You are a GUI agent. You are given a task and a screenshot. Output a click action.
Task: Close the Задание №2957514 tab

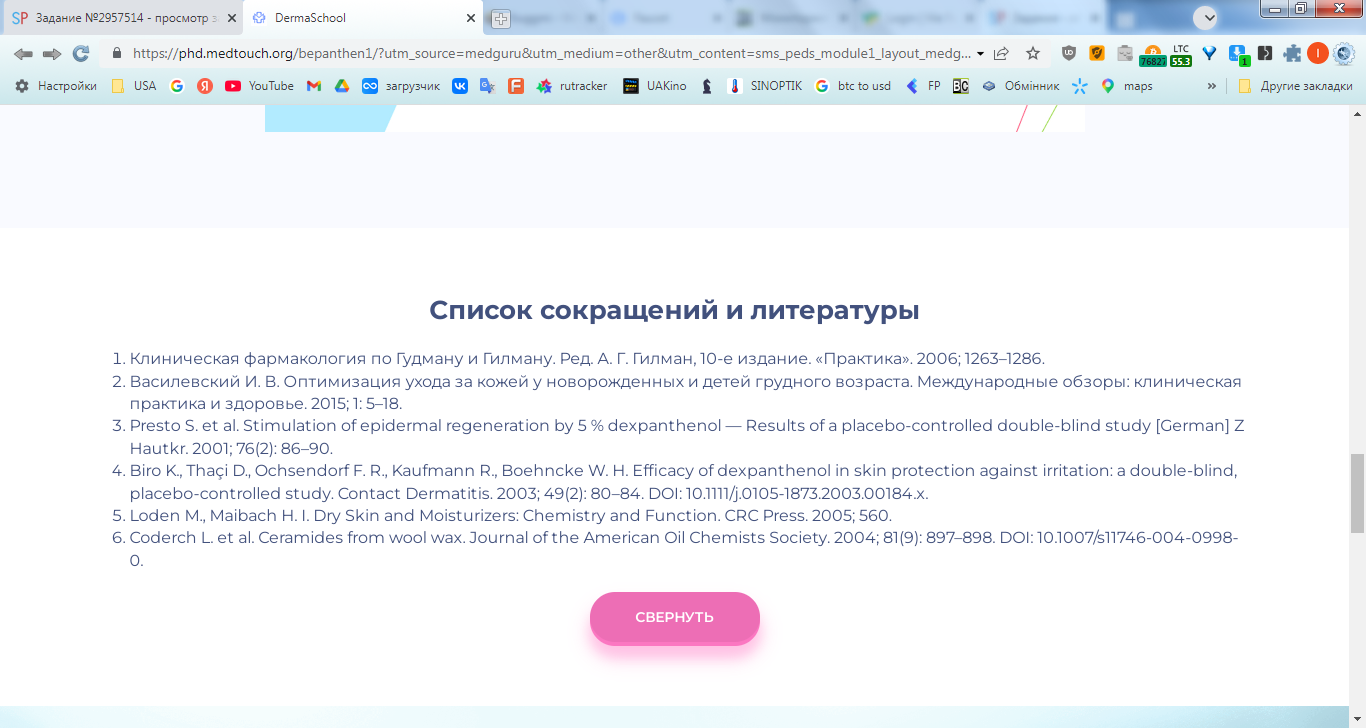(x=231, y=18)
